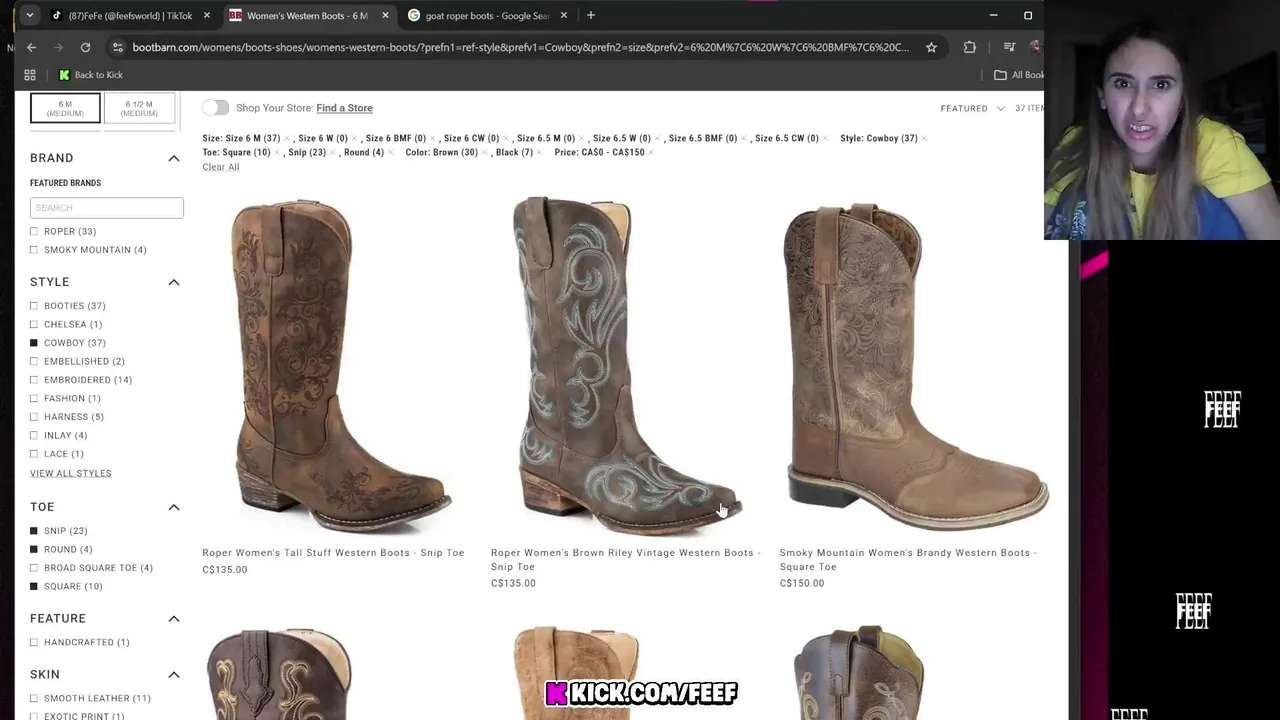Uncheck the SQUARE (10) toe checkbox

pos(34,586)
